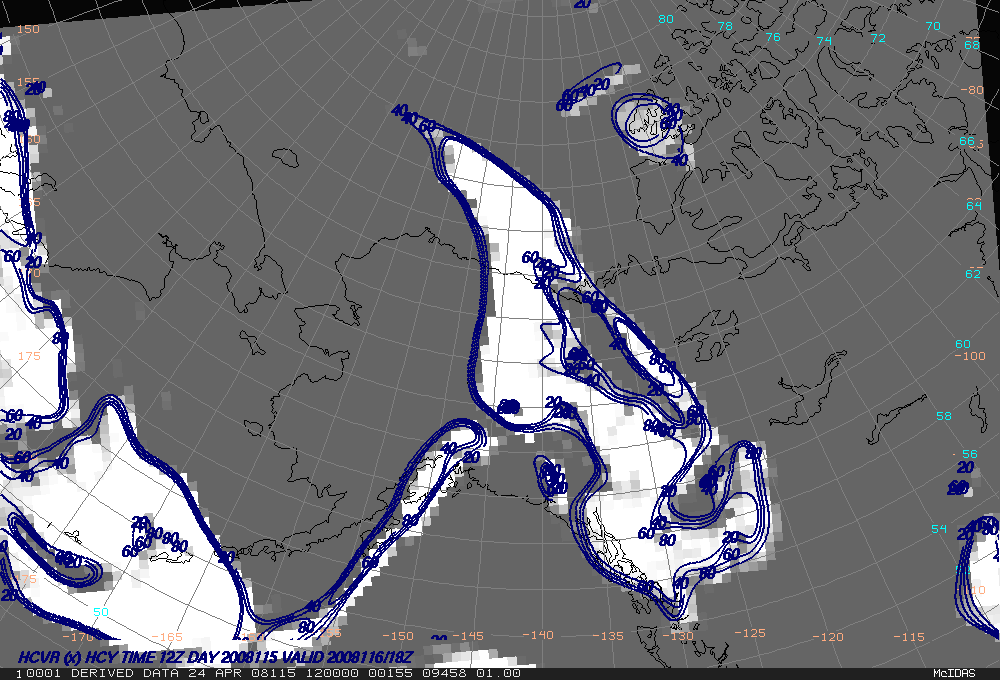The image size is (1000, 680).
Task: Click the cyan '76' latitude label
Action: click(772, 37)
